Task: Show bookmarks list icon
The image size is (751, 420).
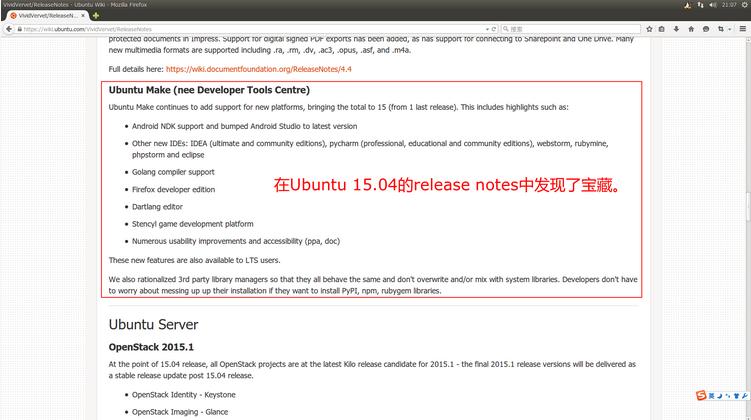Action: tap(661, 29)
